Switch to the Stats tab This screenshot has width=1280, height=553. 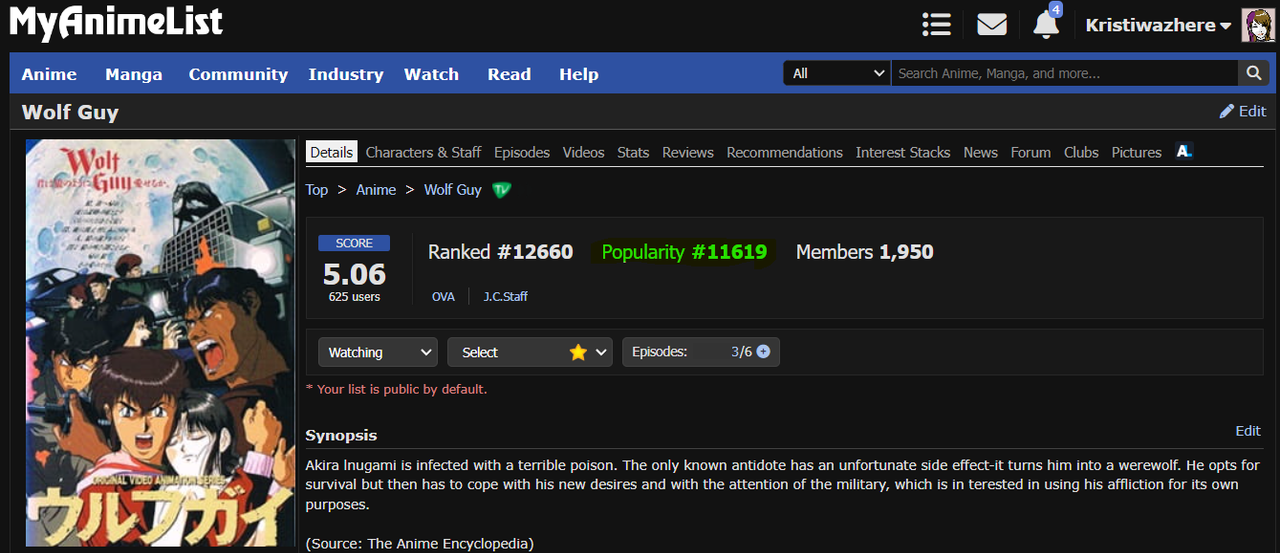pos(633,152)
